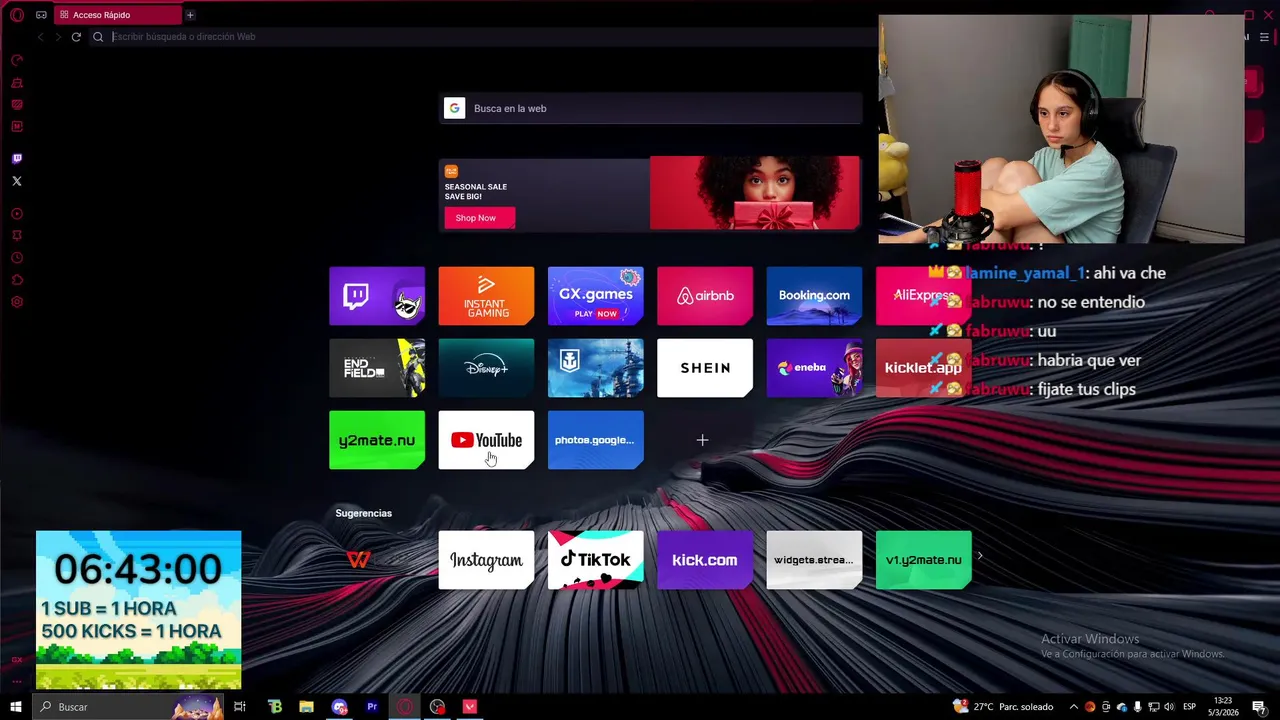Viewport: 1280px width, 720px height.
Task: Open the Disney+ speed dial tile
Action: tap(486, 368)
